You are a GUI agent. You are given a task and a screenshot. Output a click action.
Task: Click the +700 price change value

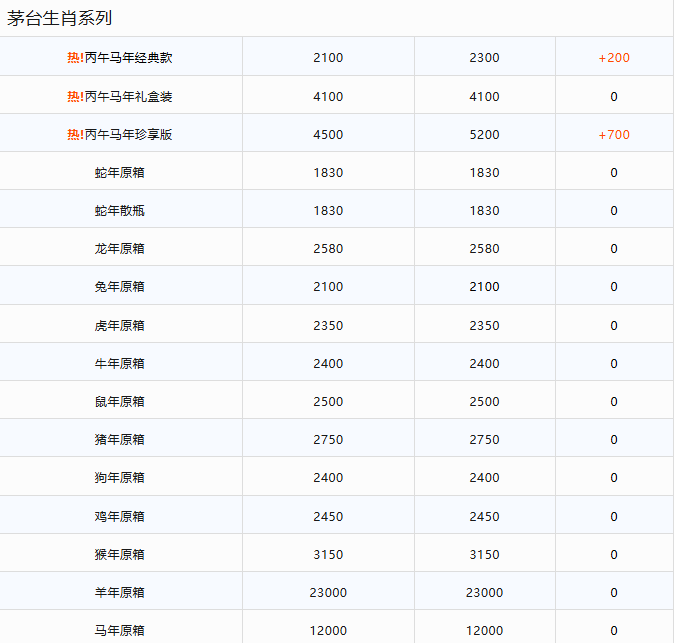pos(614,135)
